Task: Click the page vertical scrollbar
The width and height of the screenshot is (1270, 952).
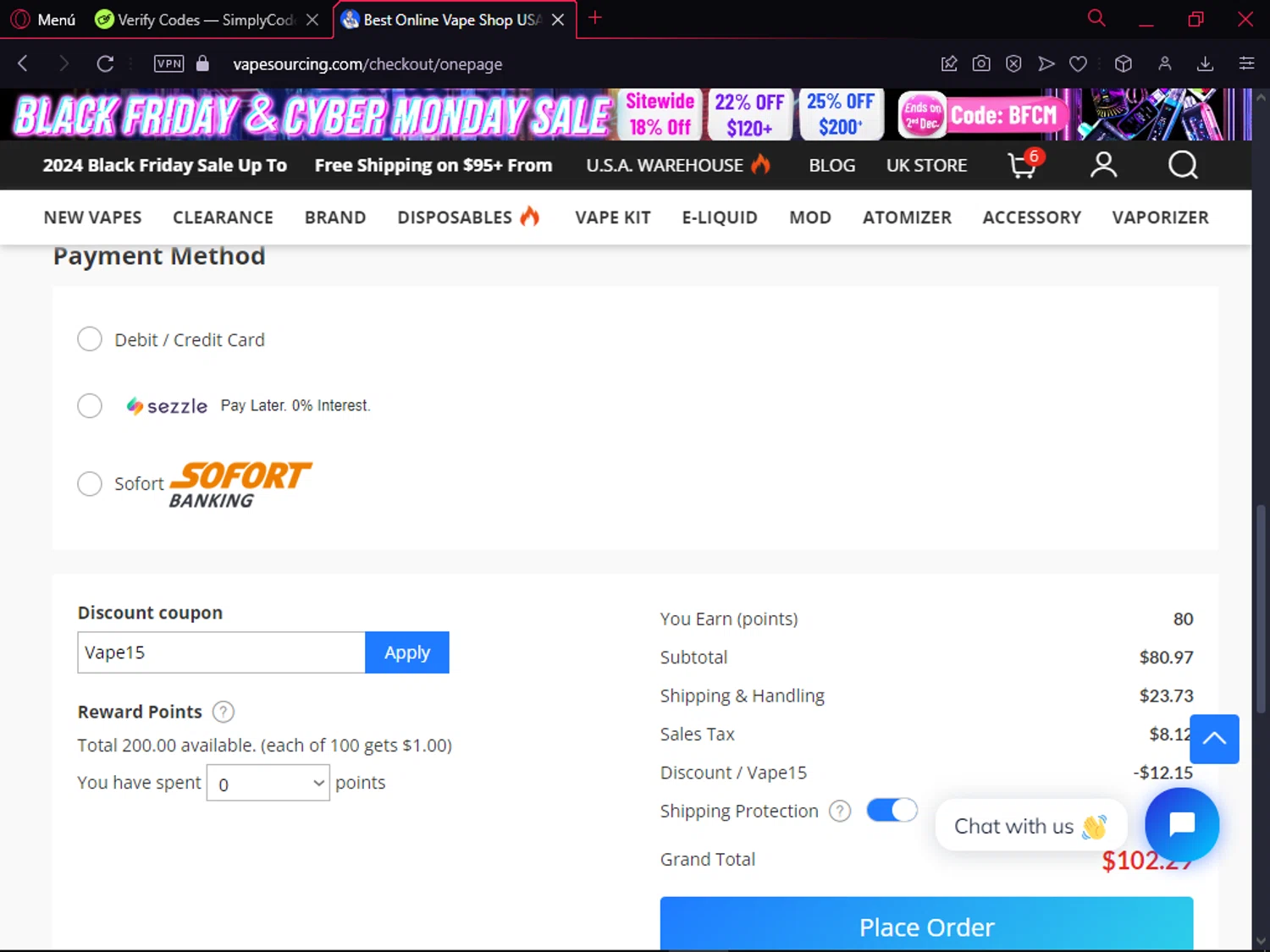Action: (x=1261, y=609)
